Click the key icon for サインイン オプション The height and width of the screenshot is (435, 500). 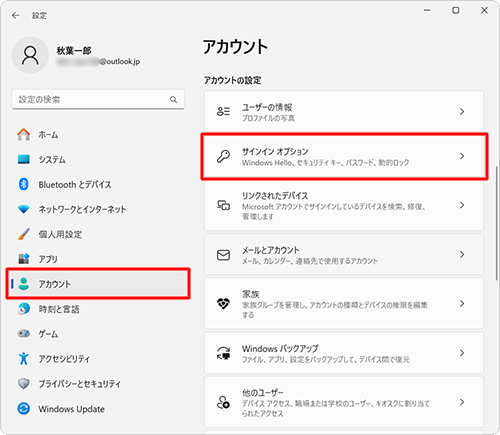point(223,156)
